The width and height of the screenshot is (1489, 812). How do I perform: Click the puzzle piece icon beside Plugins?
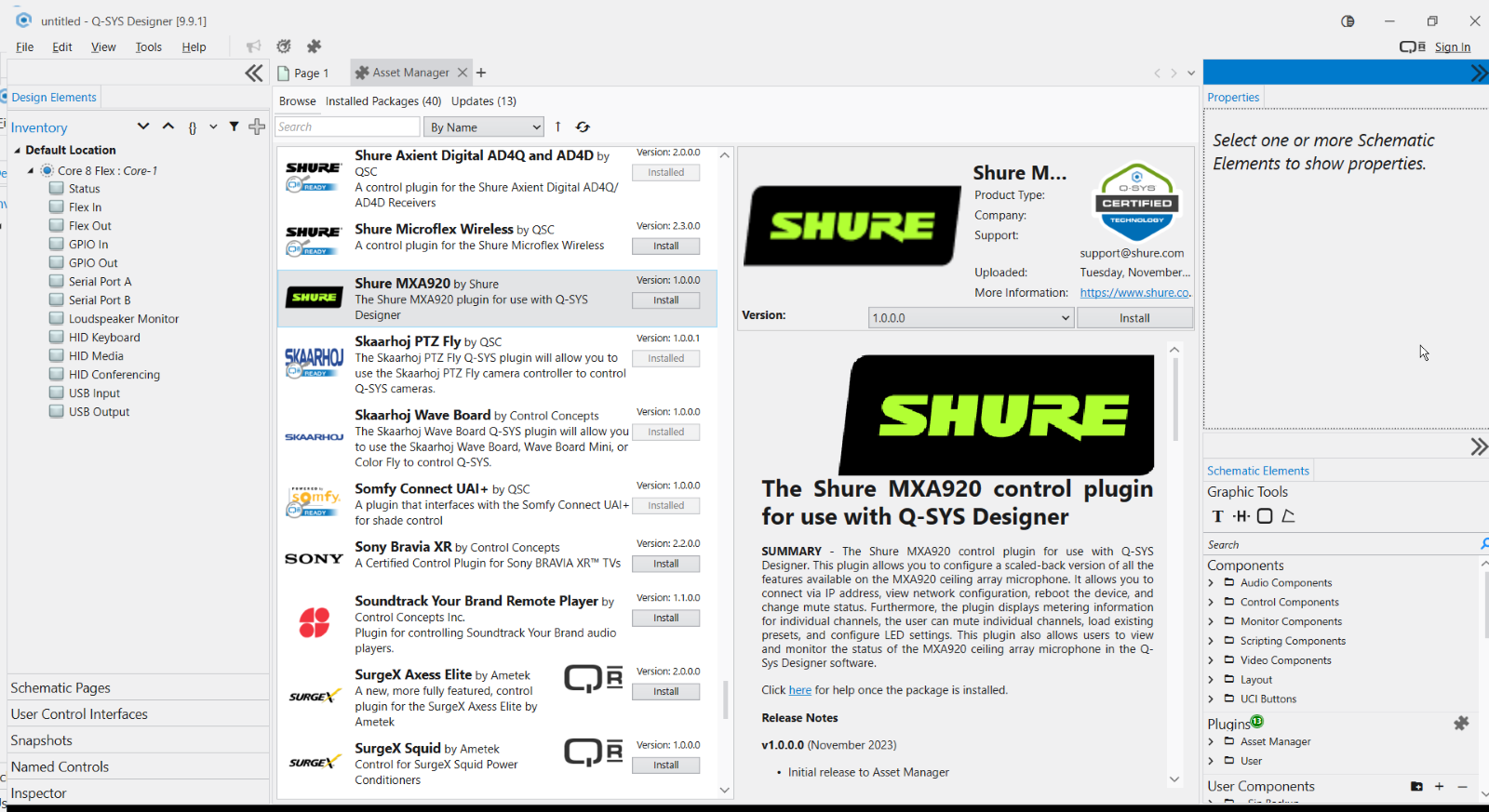pyautogui.click(x=1461, y=723)
